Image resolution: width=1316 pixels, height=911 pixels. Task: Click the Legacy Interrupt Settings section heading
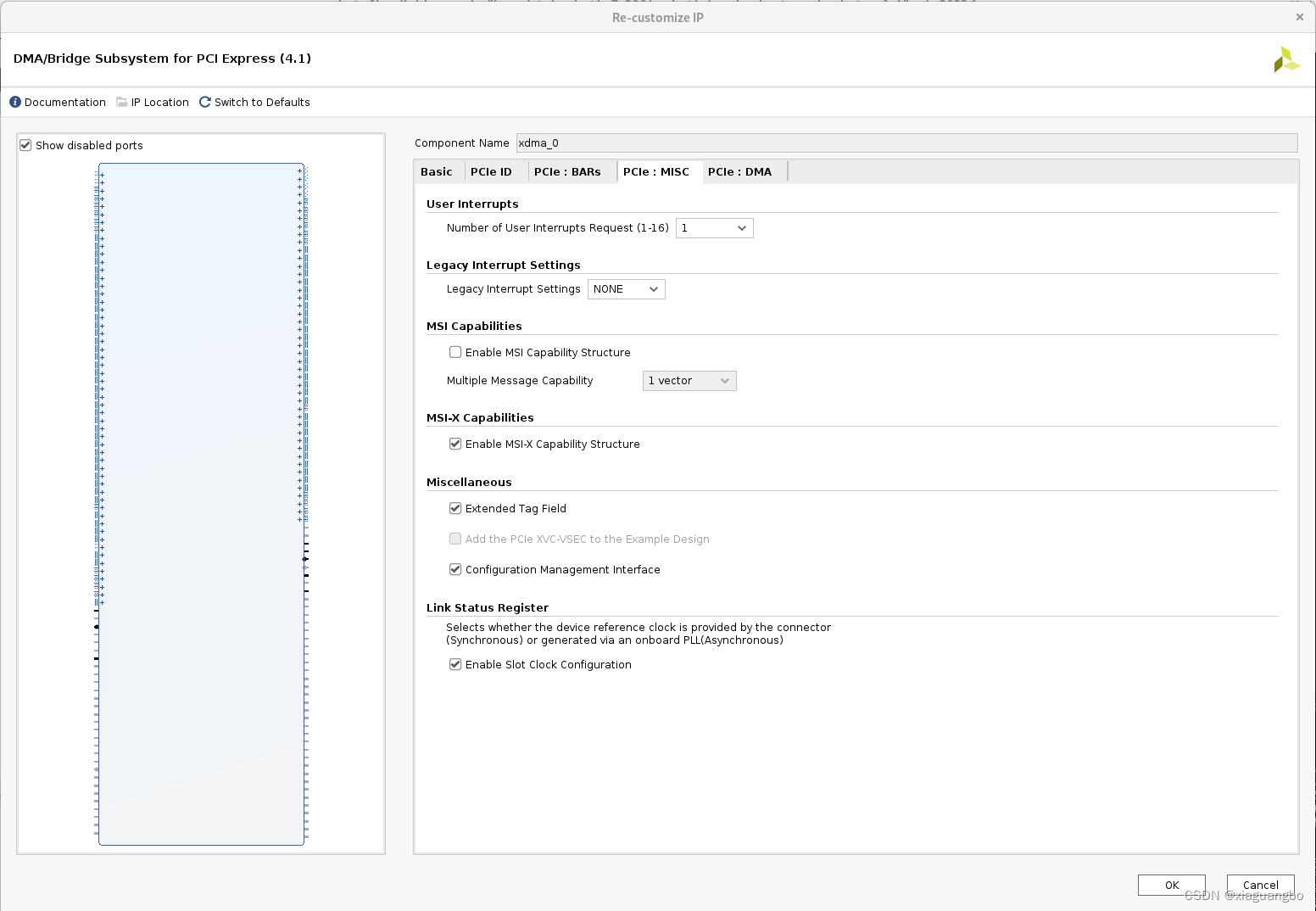[x=504, y=265]
